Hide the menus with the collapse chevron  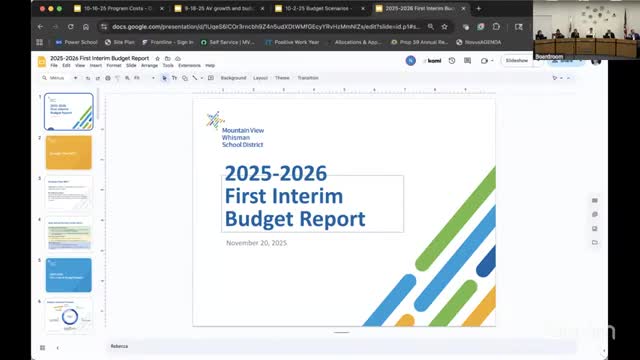click(569, 78)
